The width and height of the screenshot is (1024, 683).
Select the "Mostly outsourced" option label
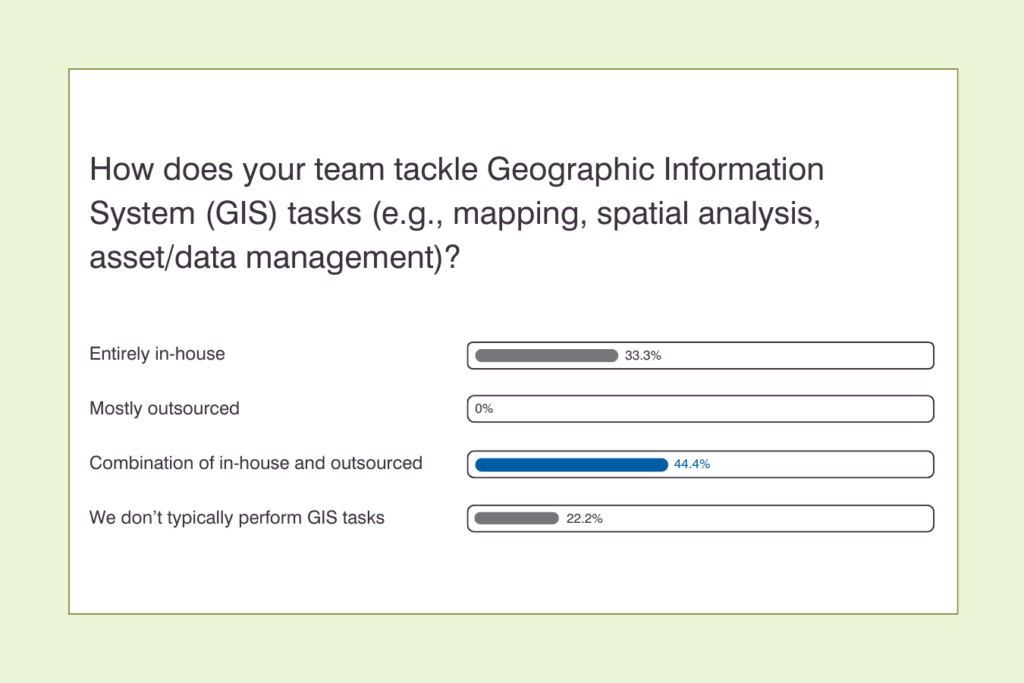(164, 408)
